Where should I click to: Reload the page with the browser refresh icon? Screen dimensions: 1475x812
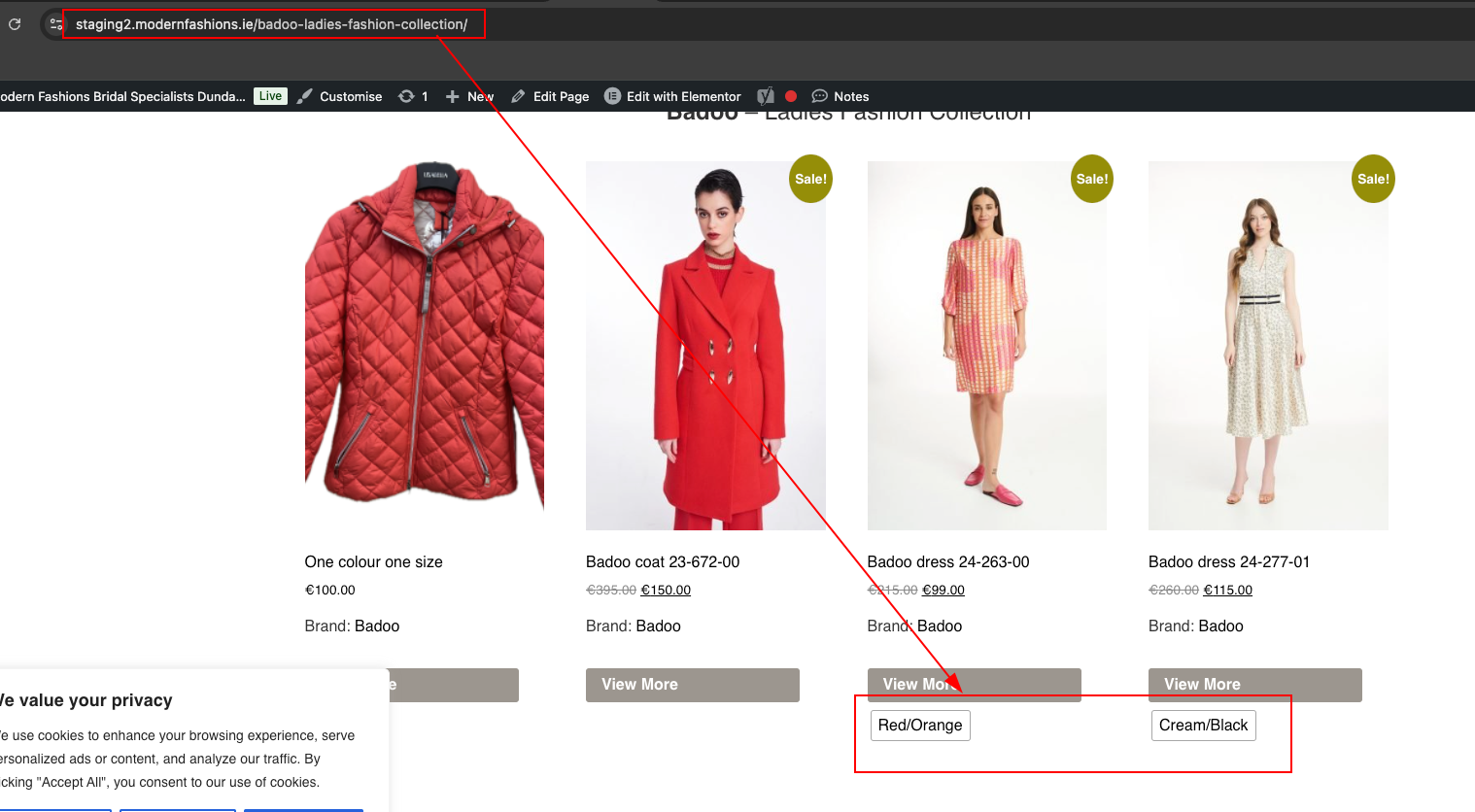click(15, 24)
